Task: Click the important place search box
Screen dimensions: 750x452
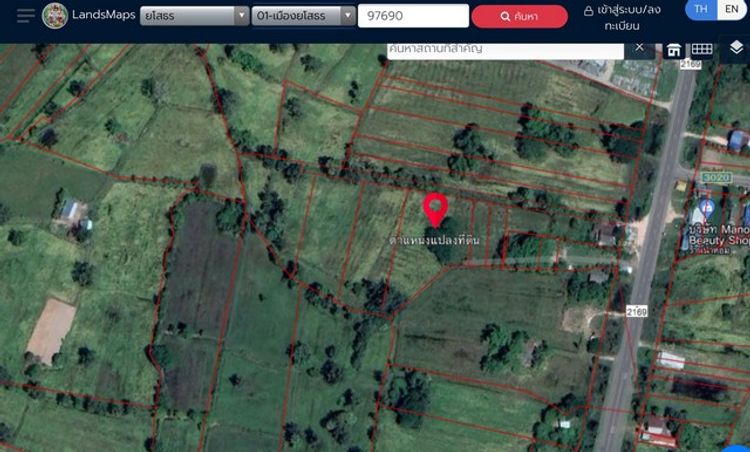Action: click(505, 50)
